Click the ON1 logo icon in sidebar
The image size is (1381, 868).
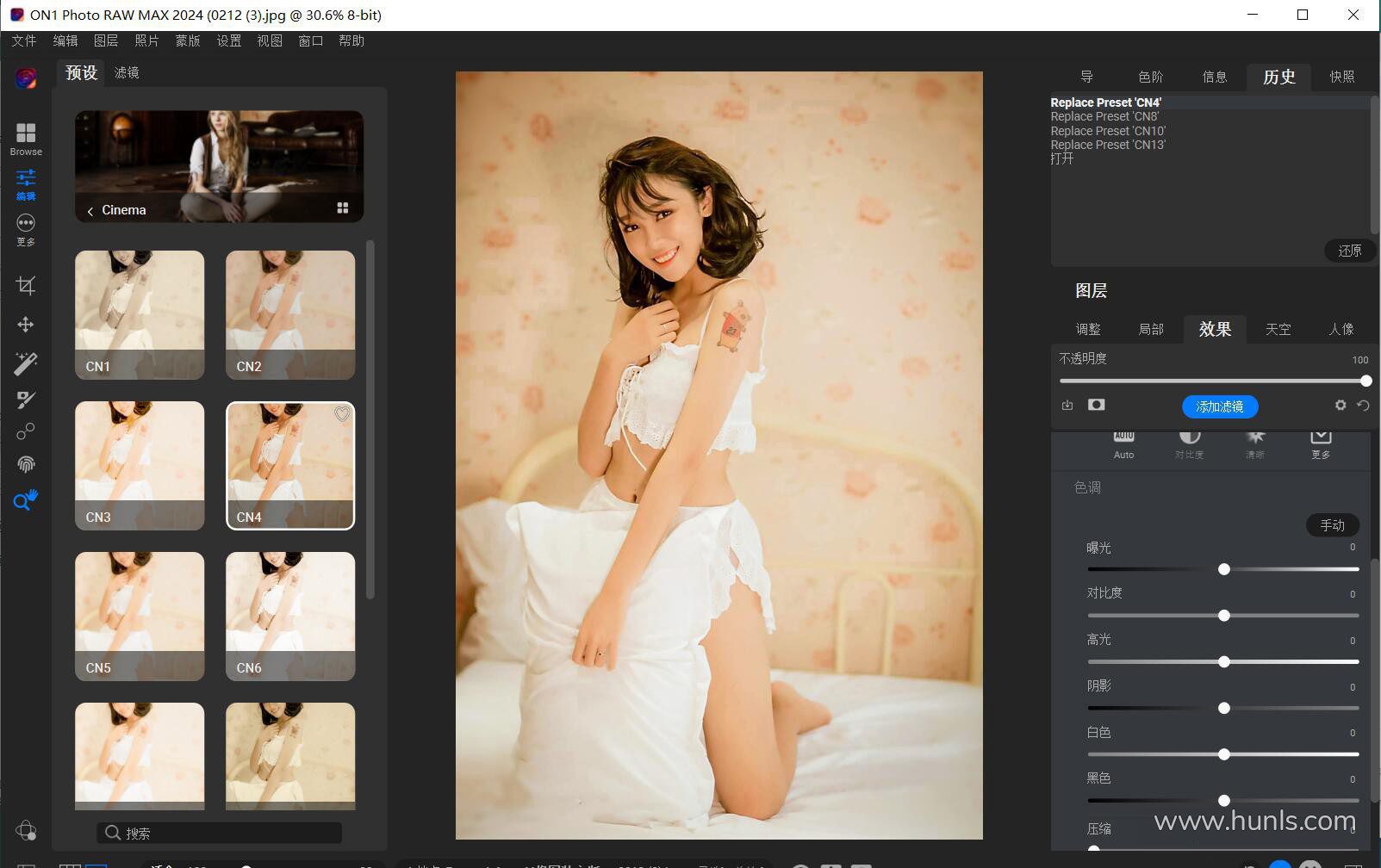(26, 78)
